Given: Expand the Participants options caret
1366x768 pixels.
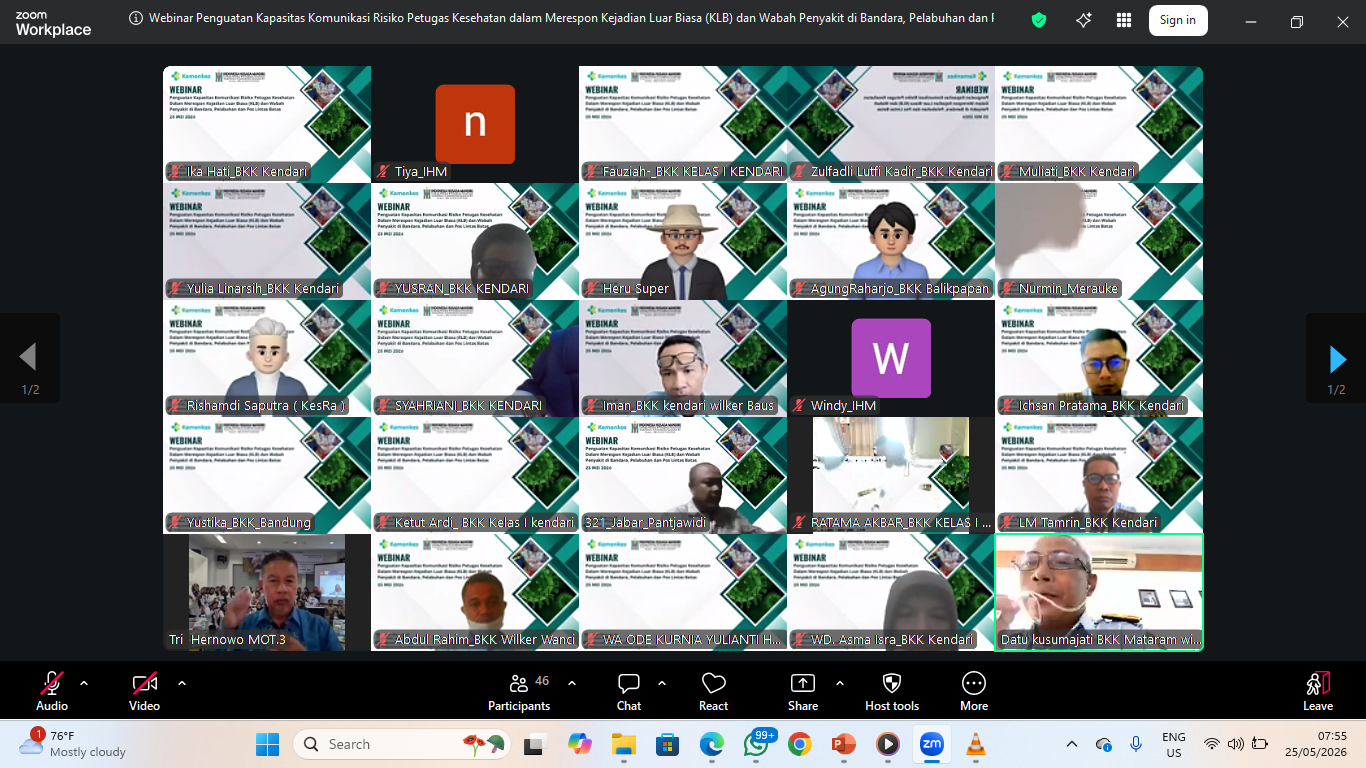Looking at the screenshot, I should [x=572, y=683].
